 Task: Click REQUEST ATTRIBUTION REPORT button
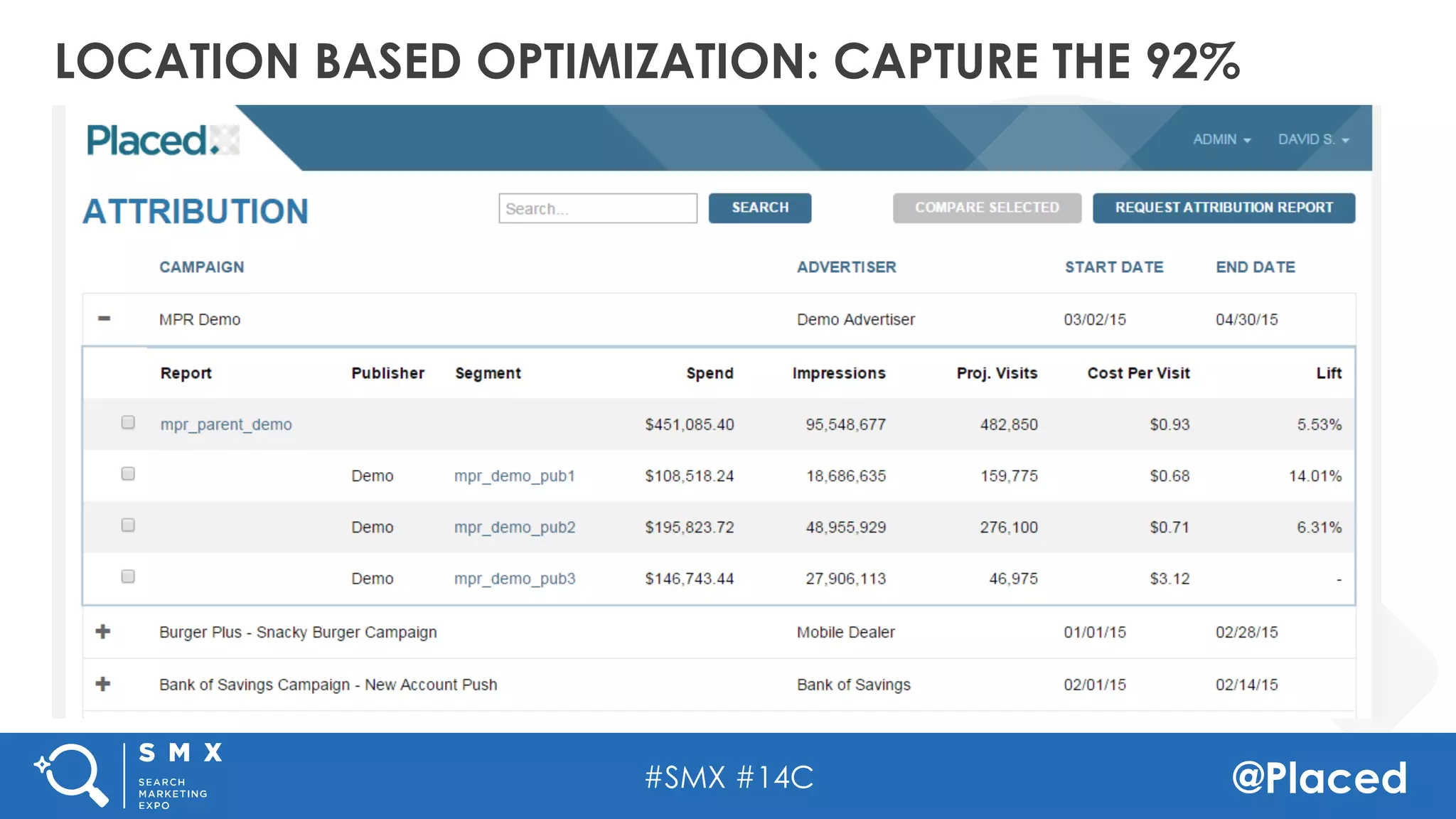pos(1224,208)
